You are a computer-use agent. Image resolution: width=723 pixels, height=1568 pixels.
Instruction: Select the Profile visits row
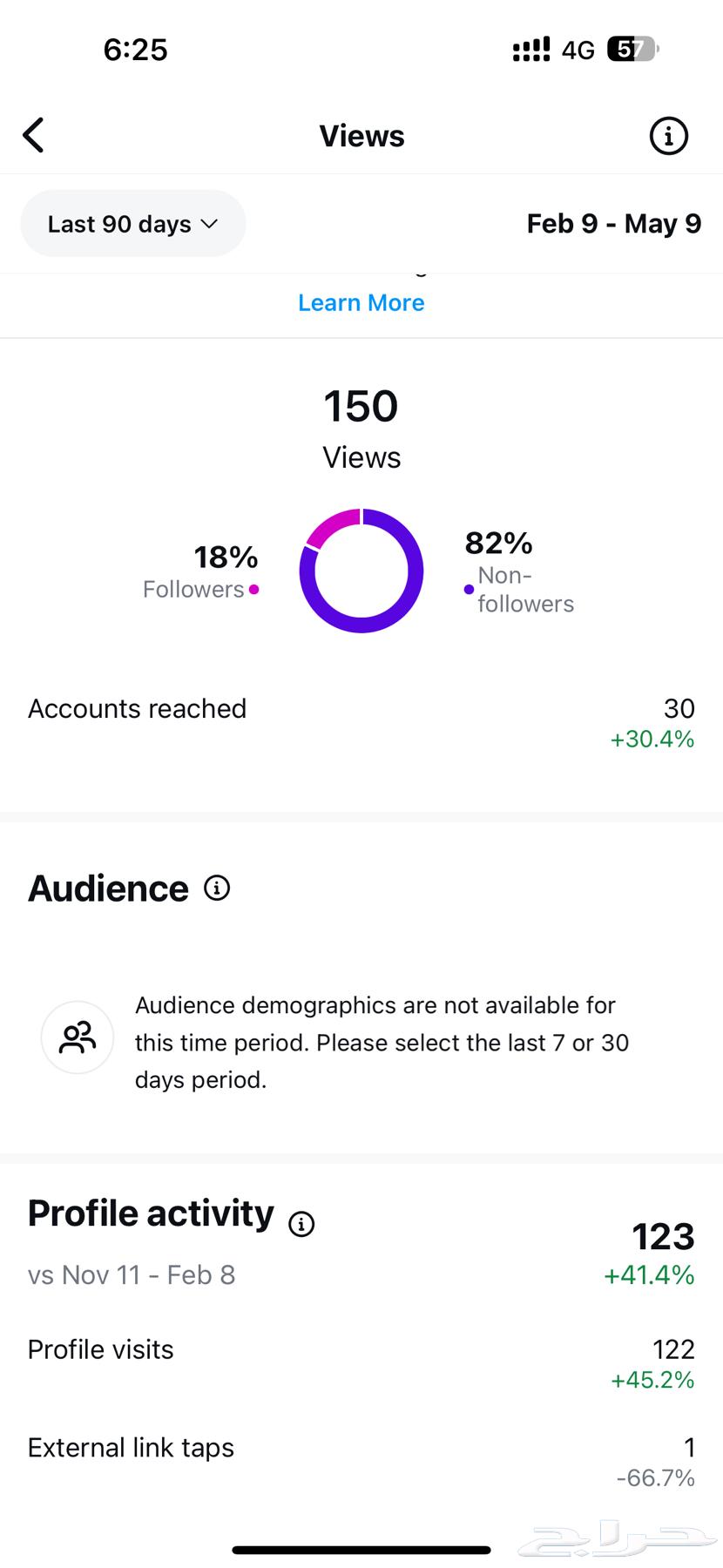[x=361, y=1363]
